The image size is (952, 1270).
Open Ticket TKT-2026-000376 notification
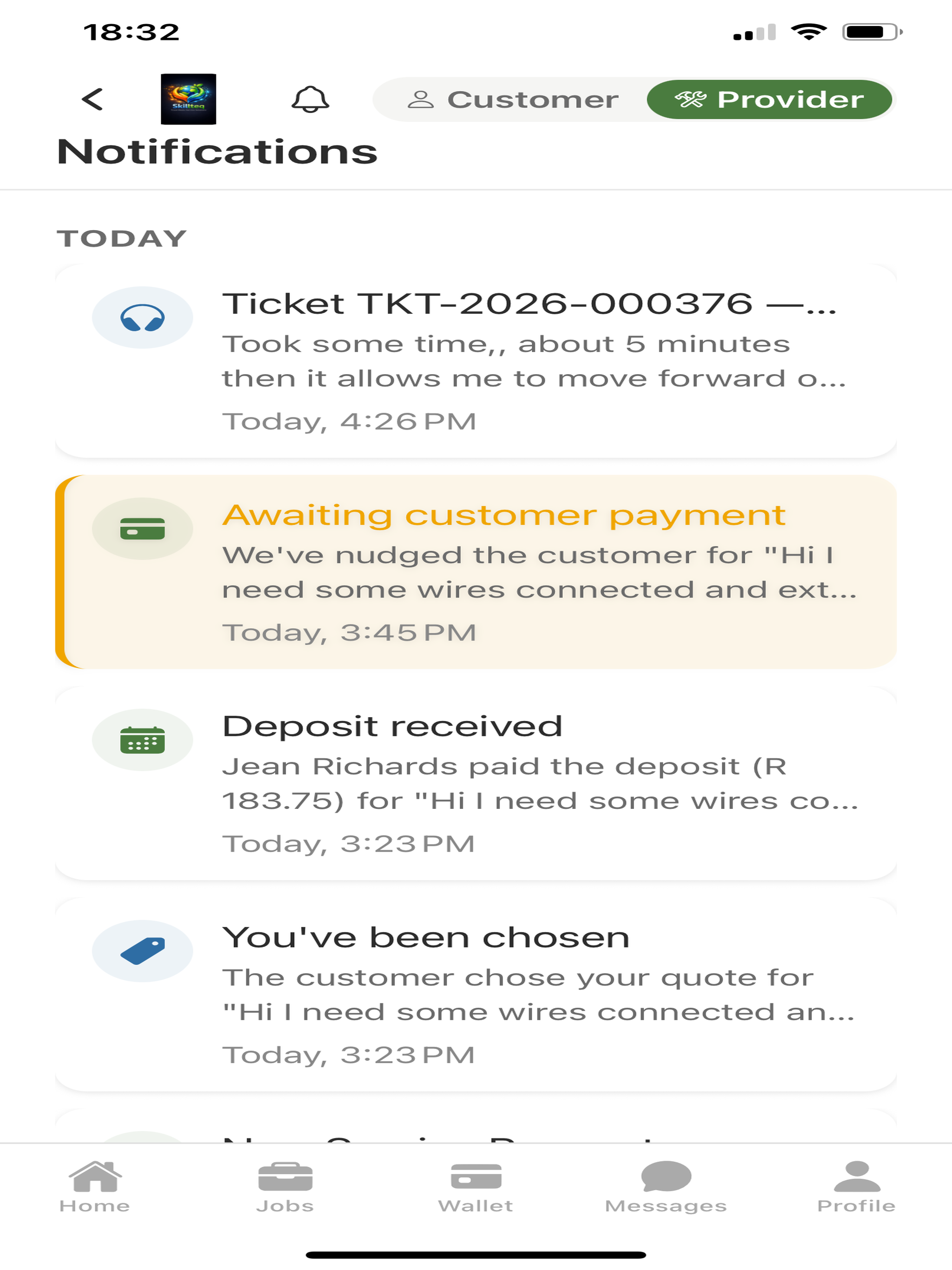(x=476, y=361)
